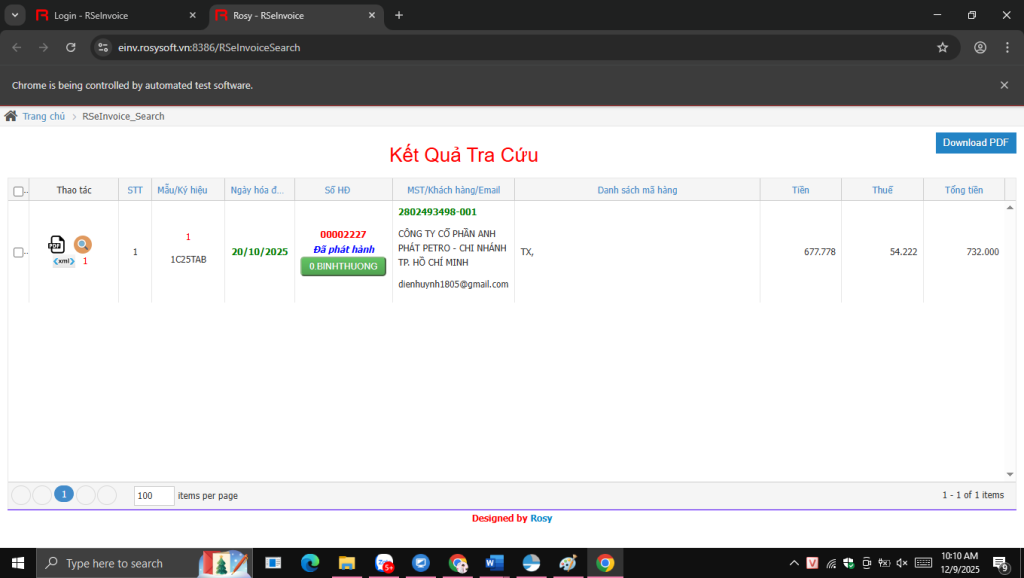Image resolution: width=1024 pixels, height=578 pixels.
Task: Show hidden system tray icons chevron
Action: tap(794, 563)
